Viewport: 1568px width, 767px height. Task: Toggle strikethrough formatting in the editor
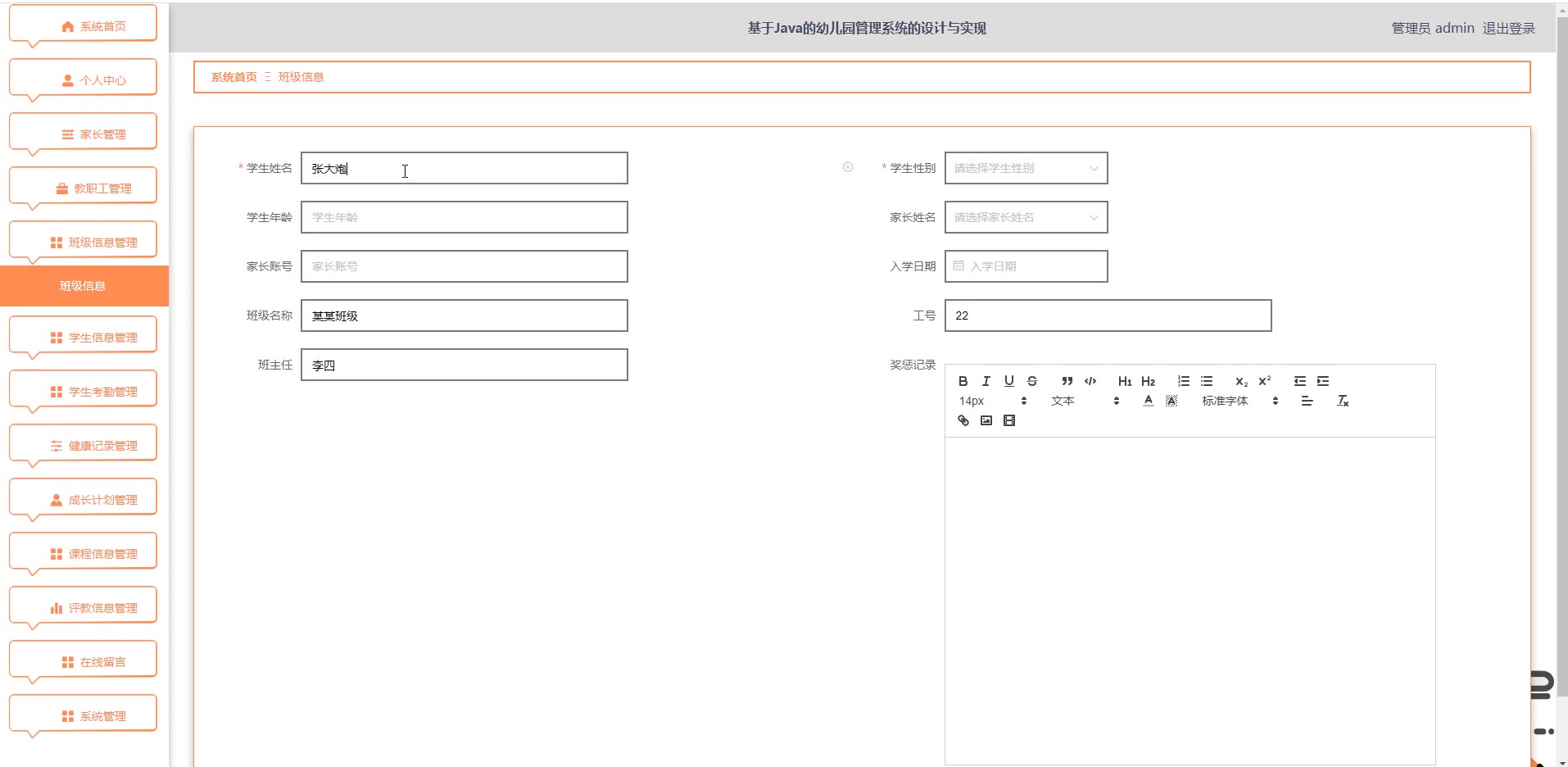pos(1032,381)
